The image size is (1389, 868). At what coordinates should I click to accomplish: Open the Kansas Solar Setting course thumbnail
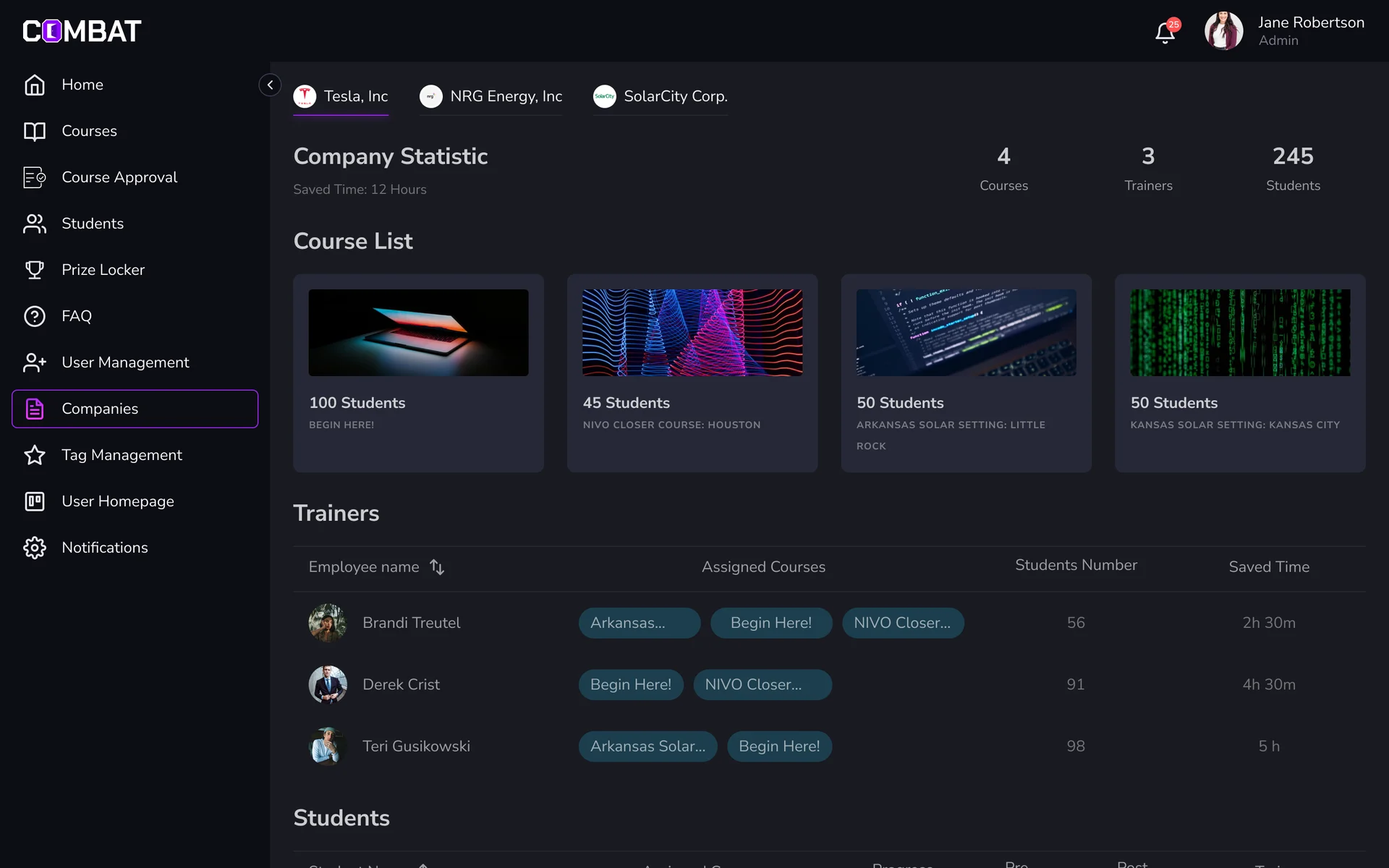click(1240, 333)
